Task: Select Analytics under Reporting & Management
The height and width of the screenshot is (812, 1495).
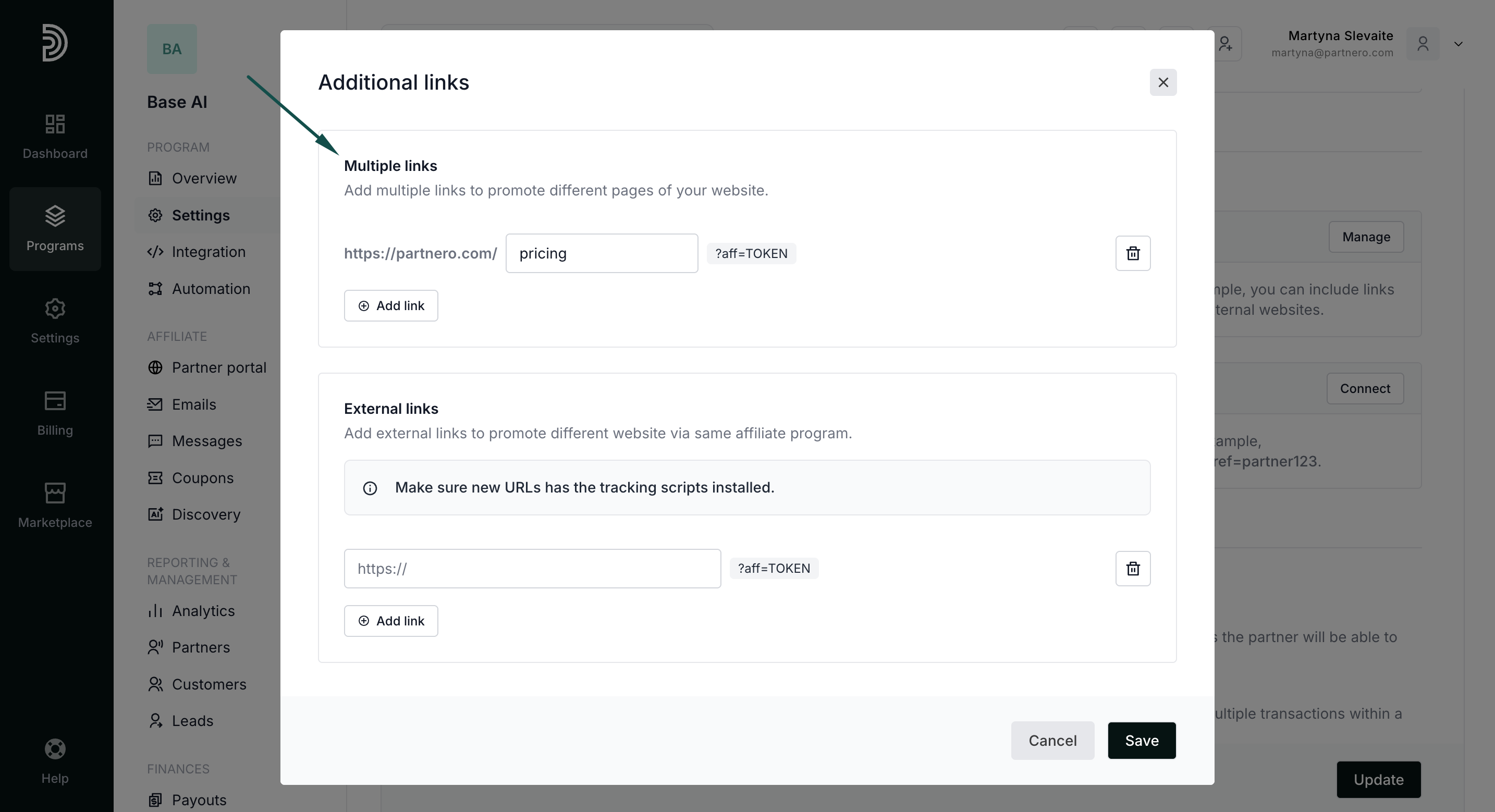Action: (x=203, y=611)
